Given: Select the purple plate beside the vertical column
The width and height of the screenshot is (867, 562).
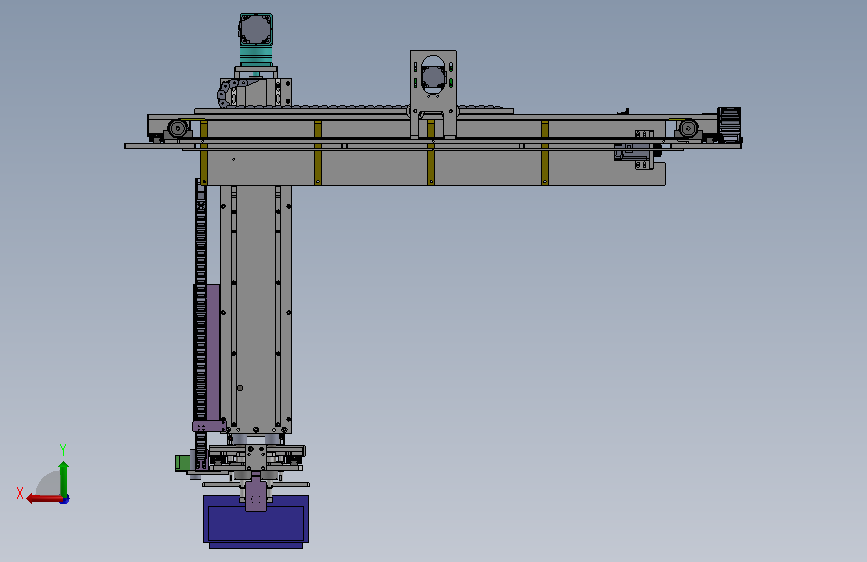Looking at the screenshot, I should click(213, 353).
